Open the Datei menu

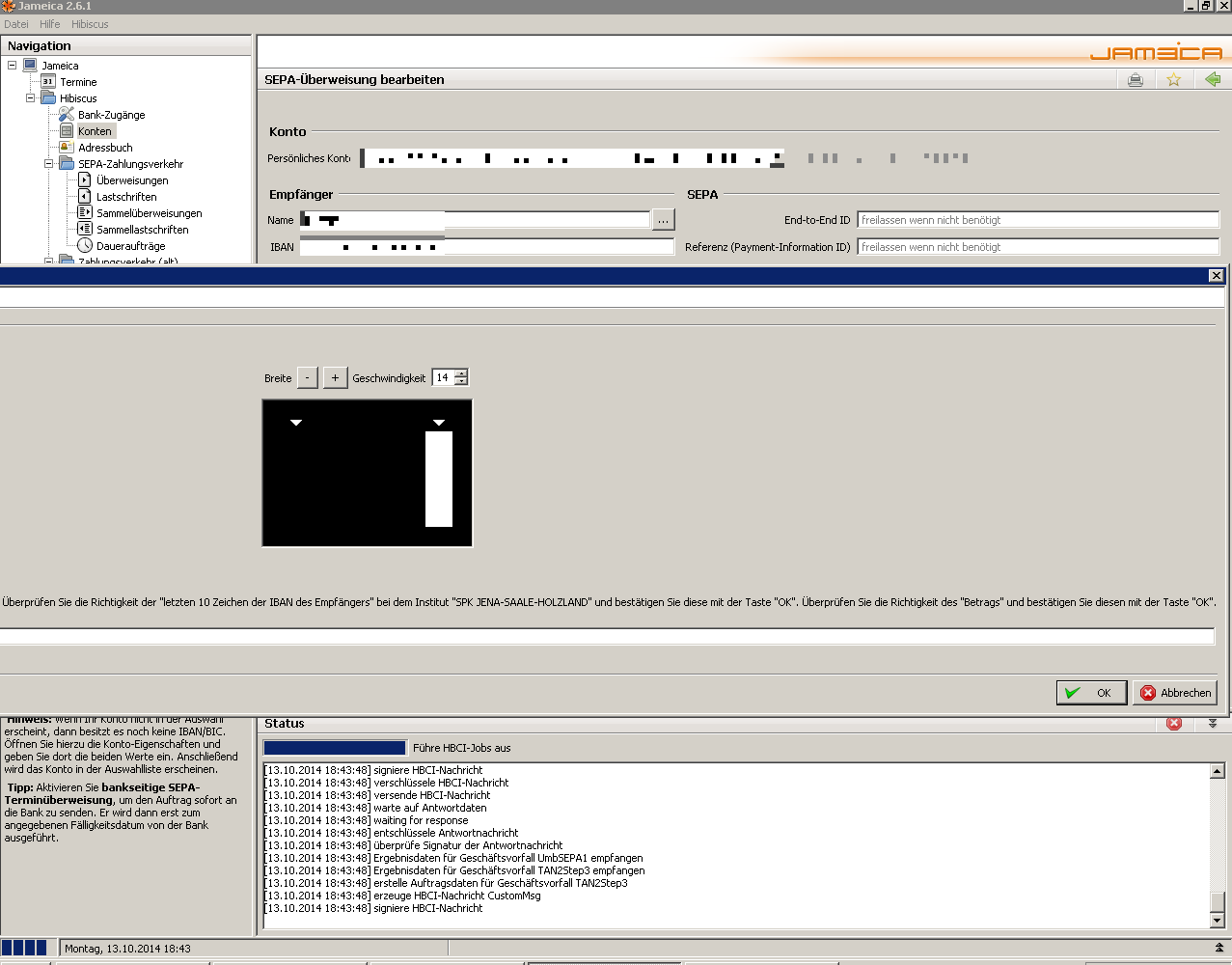coord(16,24)
